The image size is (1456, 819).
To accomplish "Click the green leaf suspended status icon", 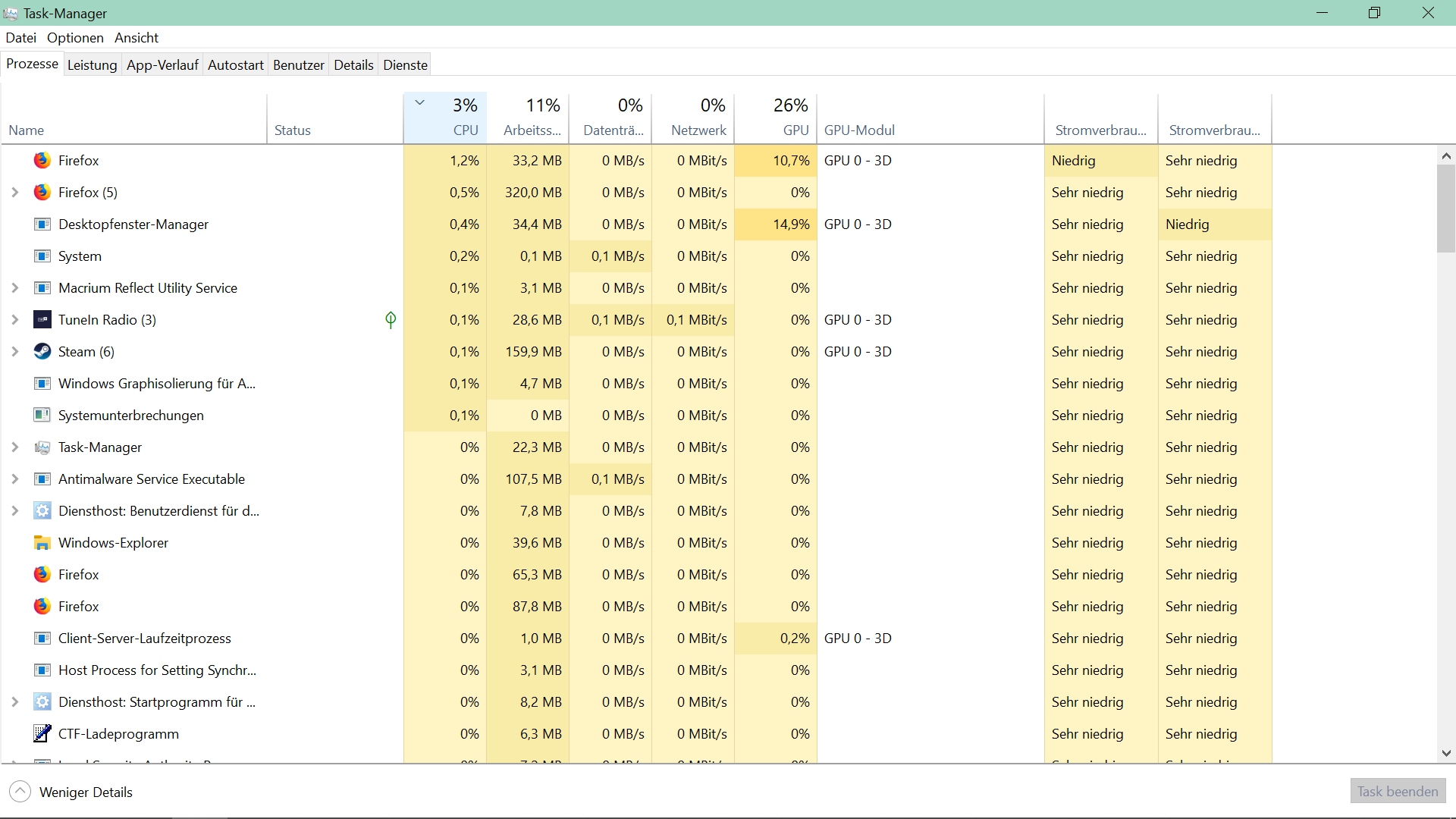I will tap(391, 319).
